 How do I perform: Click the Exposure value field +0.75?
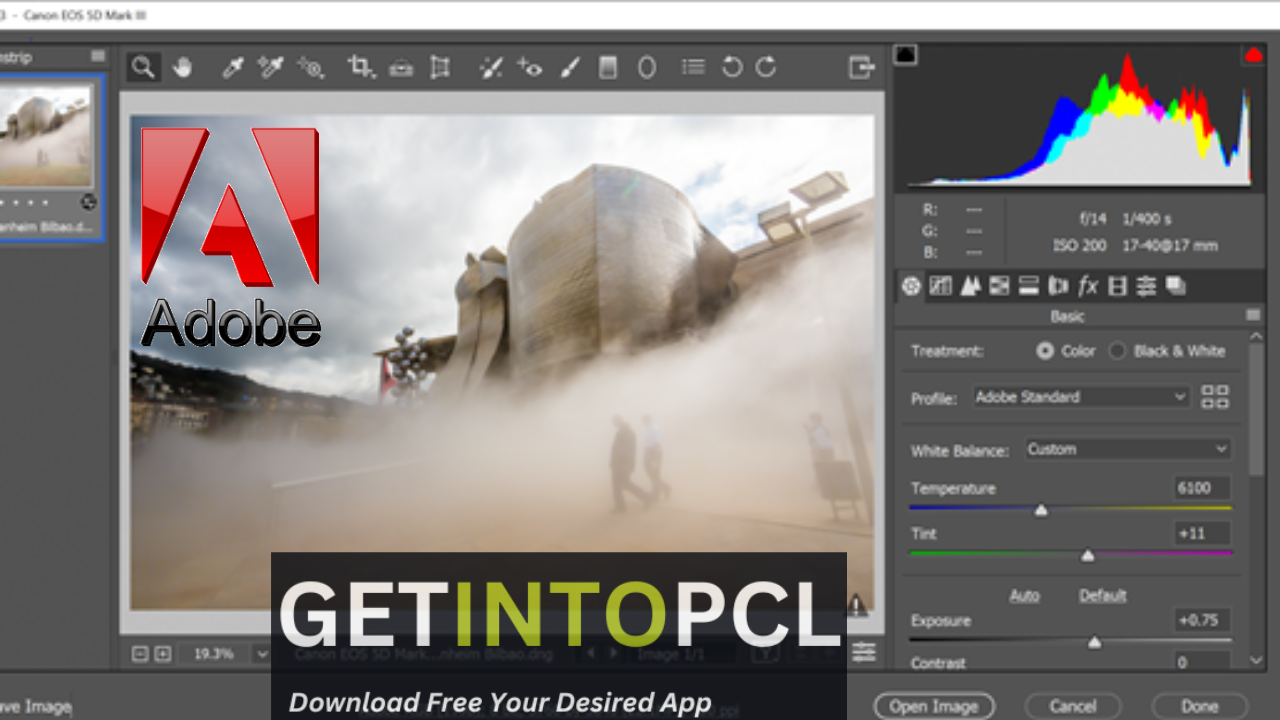tap(1202, 620)
